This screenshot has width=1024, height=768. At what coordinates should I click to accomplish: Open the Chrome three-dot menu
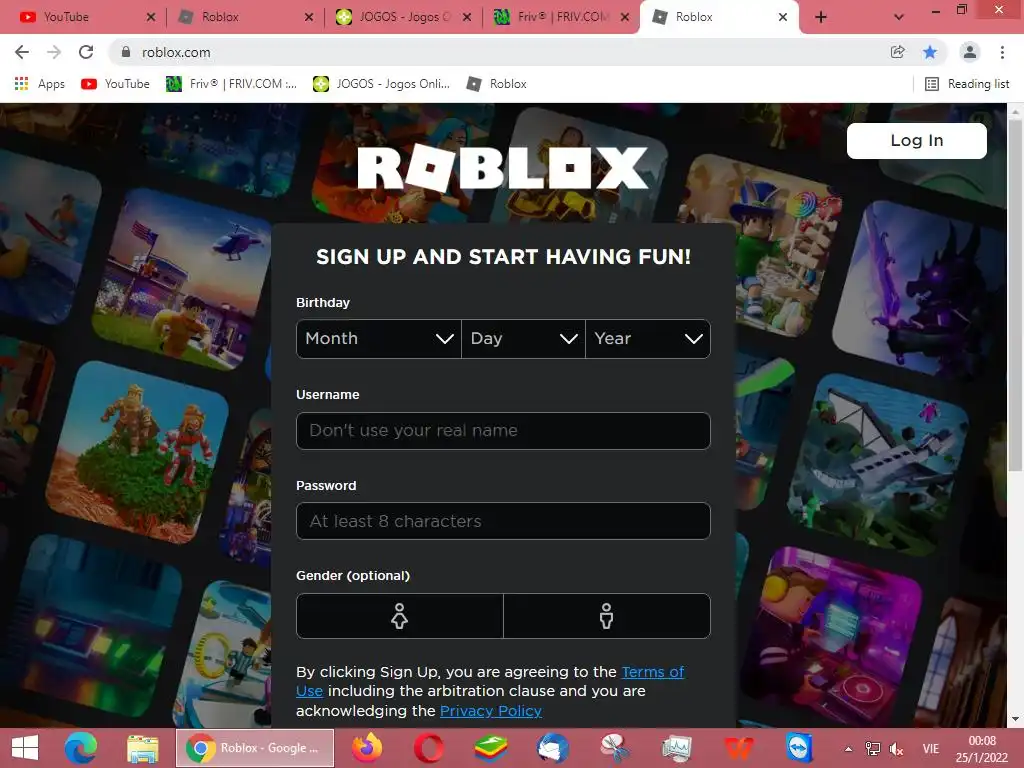[1002, 52]
